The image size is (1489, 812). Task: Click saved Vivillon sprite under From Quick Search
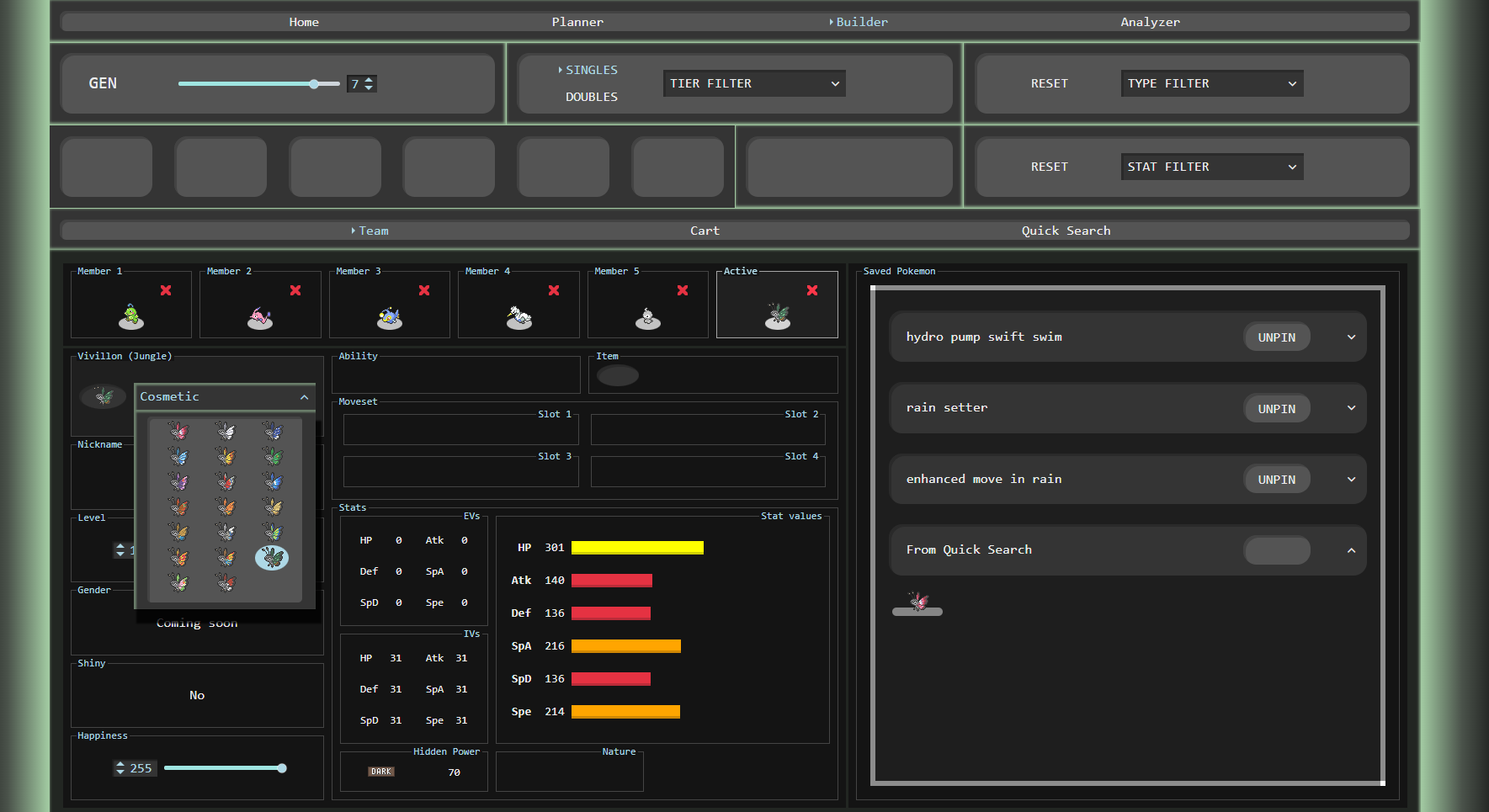click(917, 603)
